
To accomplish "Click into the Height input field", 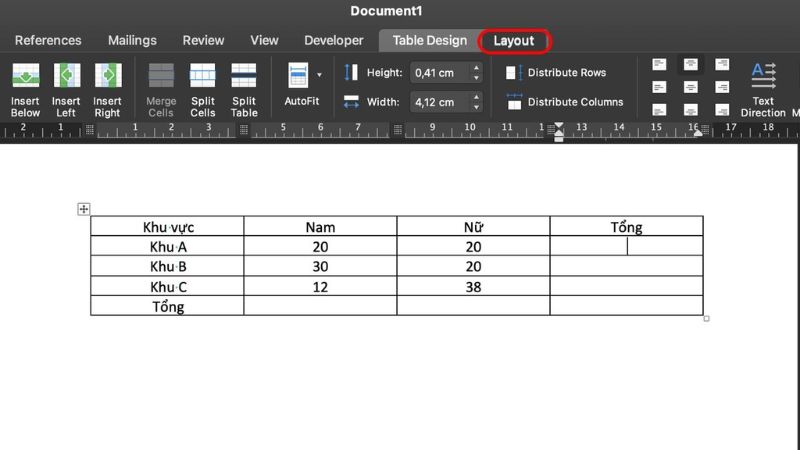I will [x=437, y=73].
